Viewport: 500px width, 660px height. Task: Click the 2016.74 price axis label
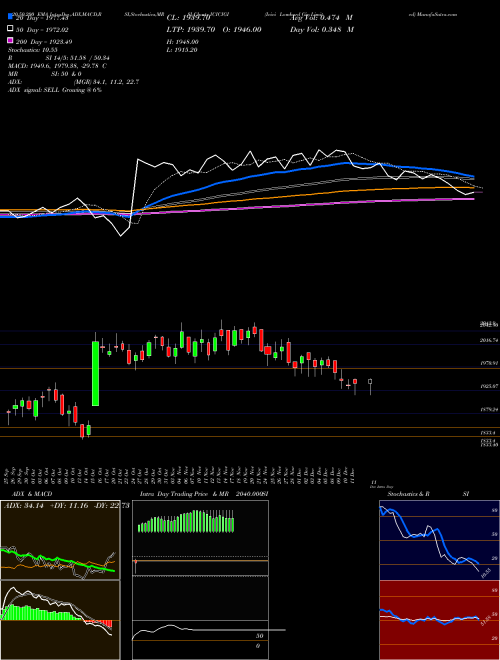489,340
